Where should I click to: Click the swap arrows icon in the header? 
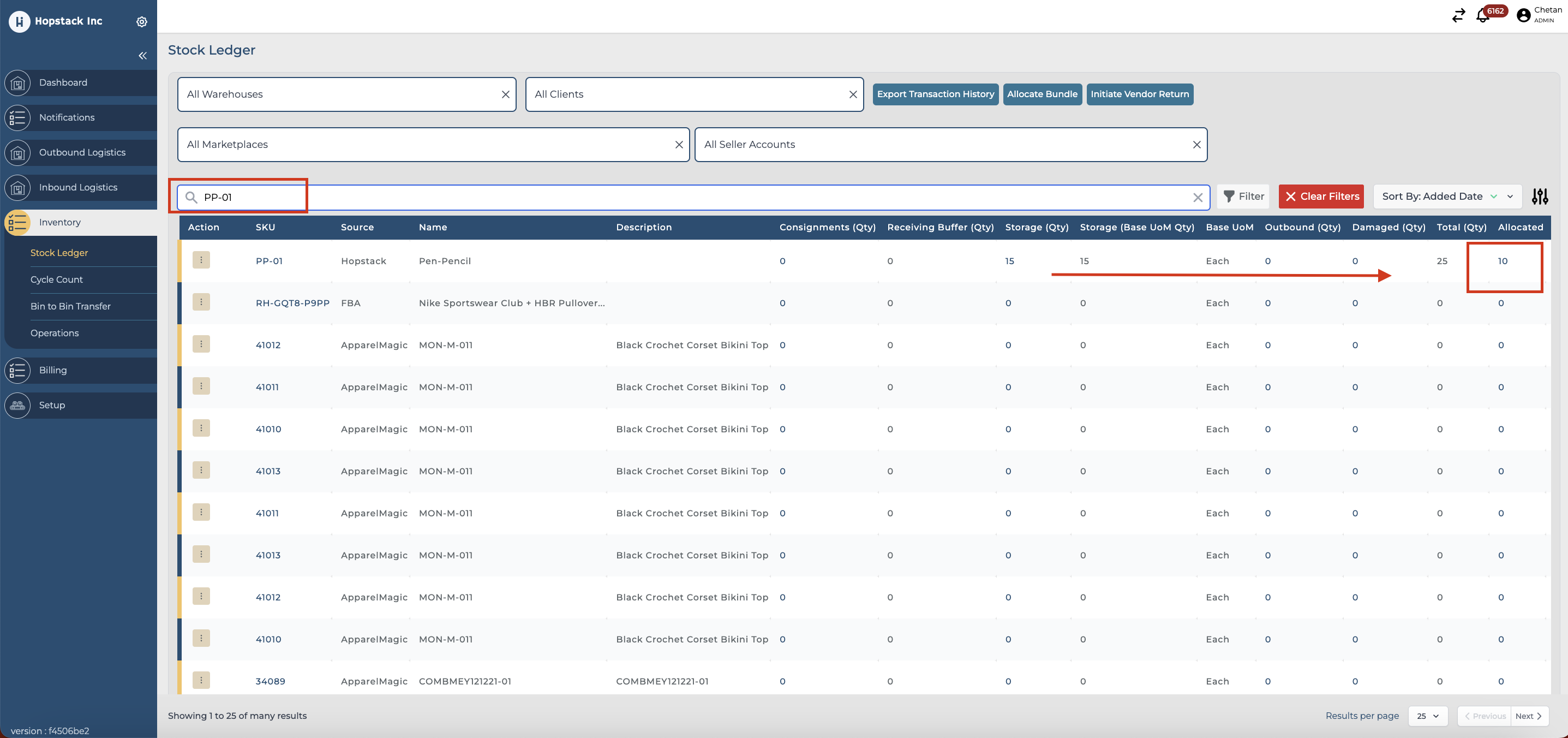tap(1458, 16)
